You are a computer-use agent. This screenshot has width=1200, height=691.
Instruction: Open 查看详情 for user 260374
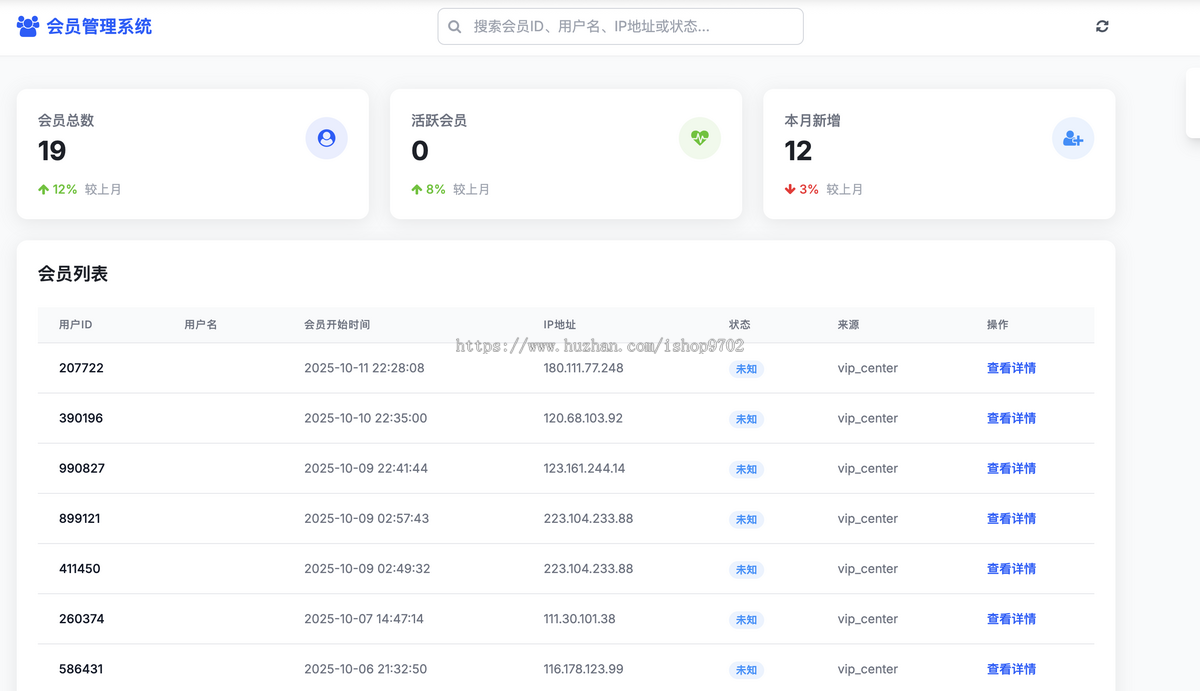pos(1011,619)
